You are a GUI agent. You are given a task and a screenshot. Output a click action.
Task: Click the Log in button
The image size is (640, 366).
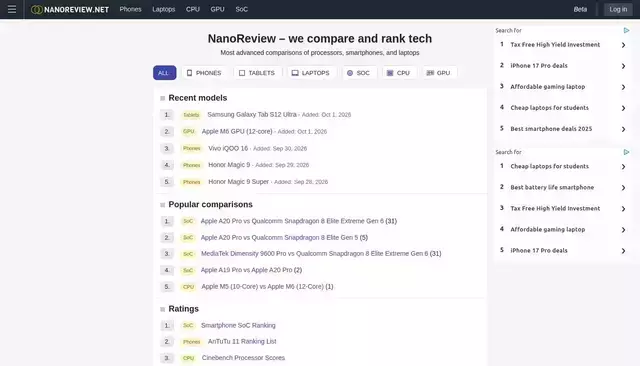618,9
